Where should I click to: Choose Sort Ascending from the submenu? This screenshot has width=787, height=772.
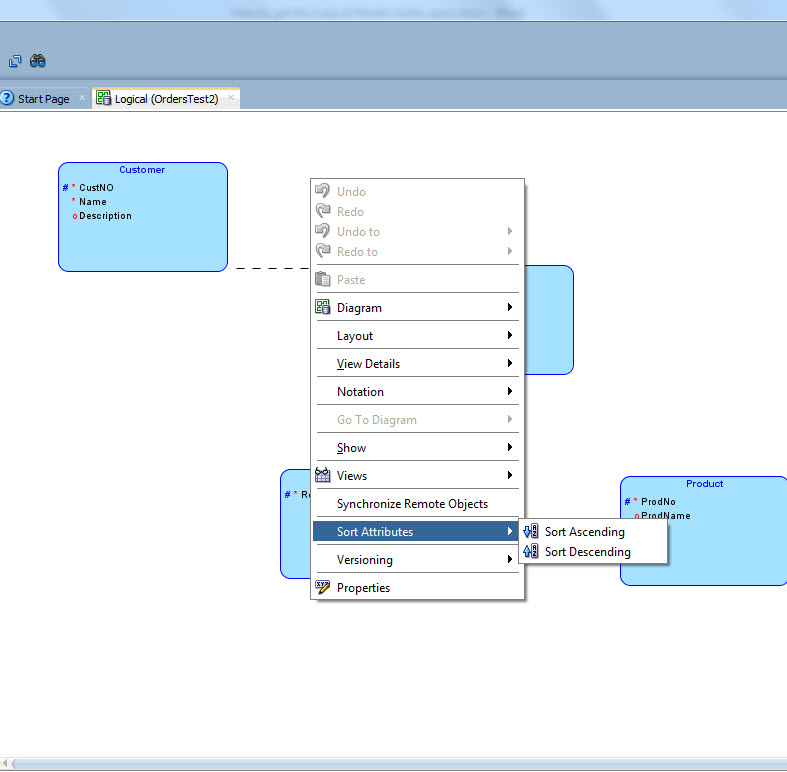tap(584, 532)
